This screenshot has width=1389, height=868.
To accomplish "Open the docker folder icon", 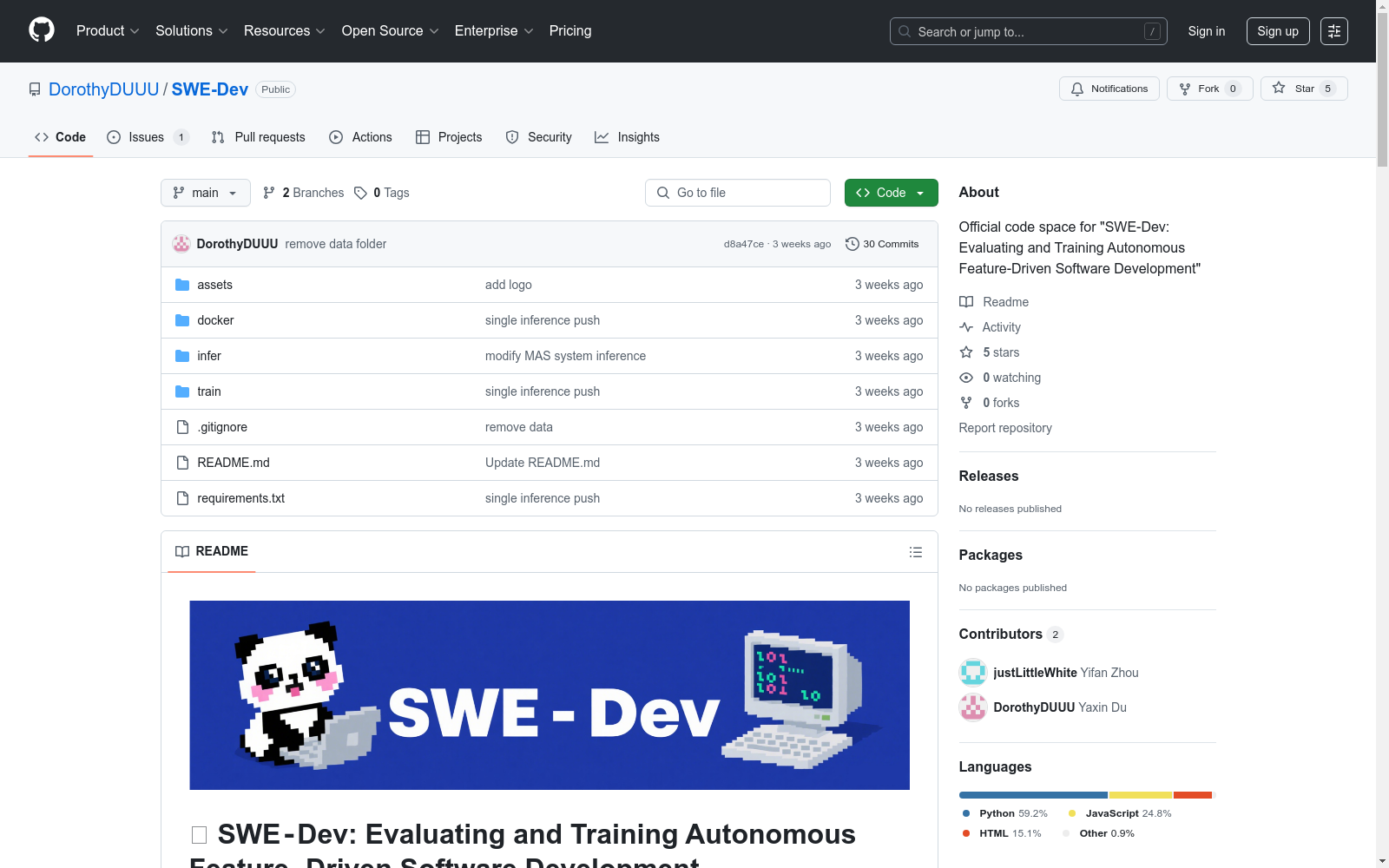I will (x=182, y=320).
